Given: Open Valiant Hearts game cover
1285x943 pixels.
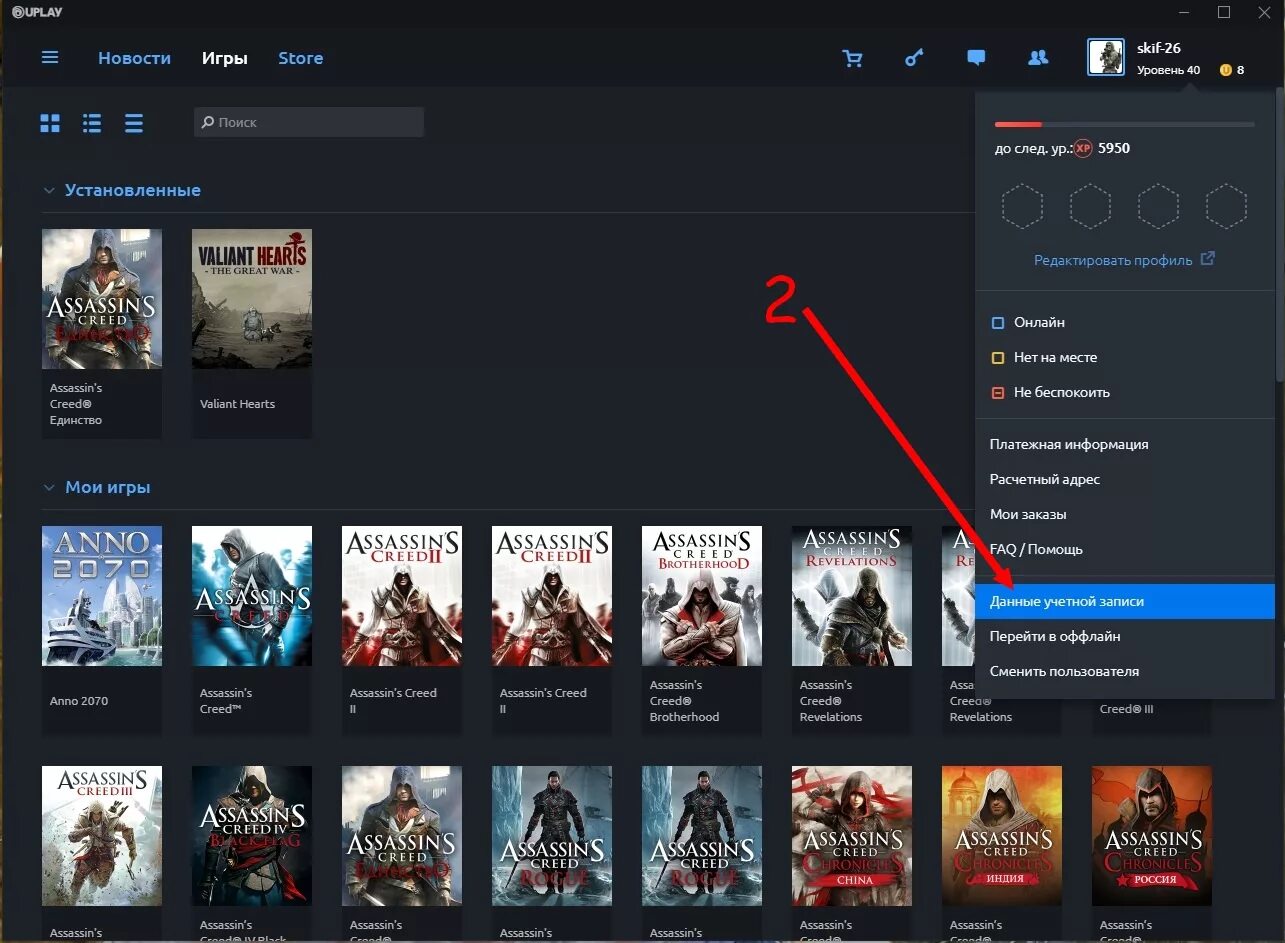Looking at the screenshot, I should [252, 299].
